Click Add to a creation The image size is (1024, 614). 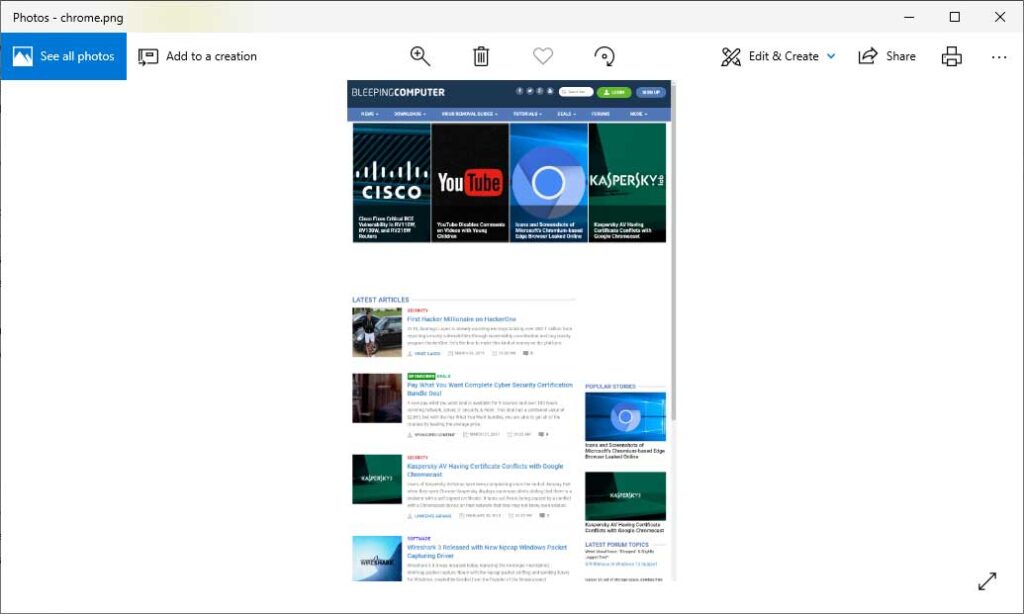(x=197, y=56)
